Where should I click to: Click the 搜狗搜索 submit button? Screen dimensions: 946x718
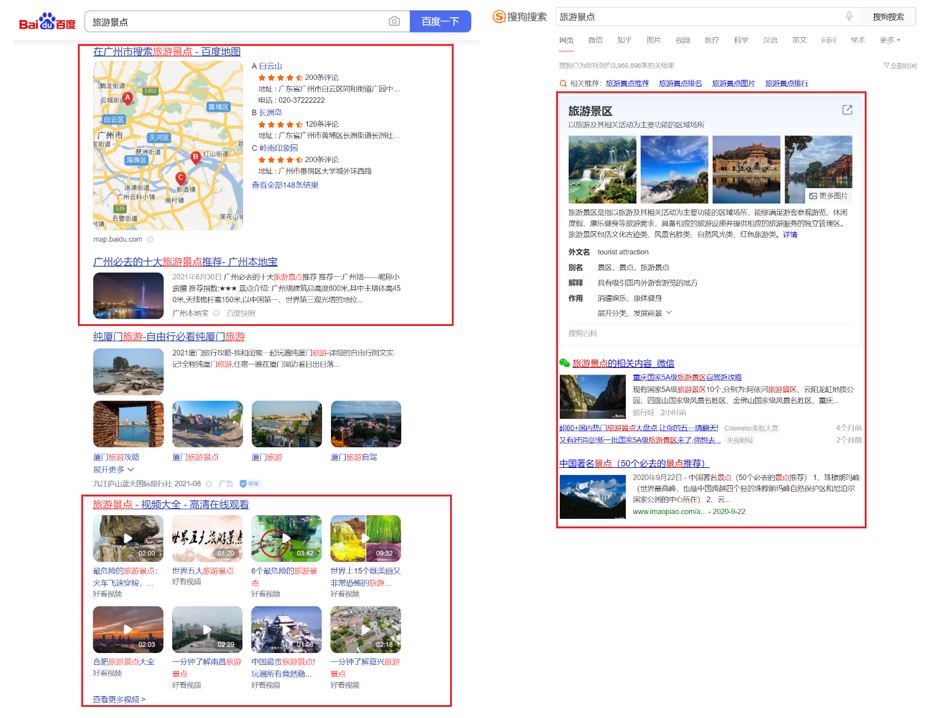click(888, 17)
